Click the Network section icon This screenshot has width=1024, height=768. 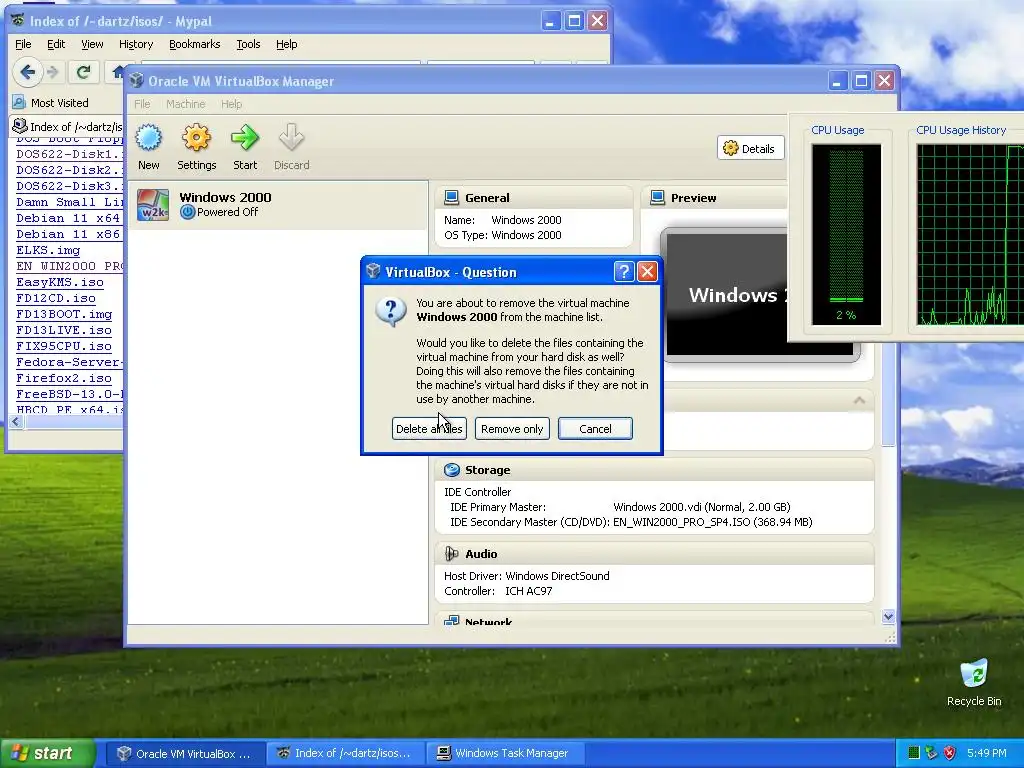point(451,621)
